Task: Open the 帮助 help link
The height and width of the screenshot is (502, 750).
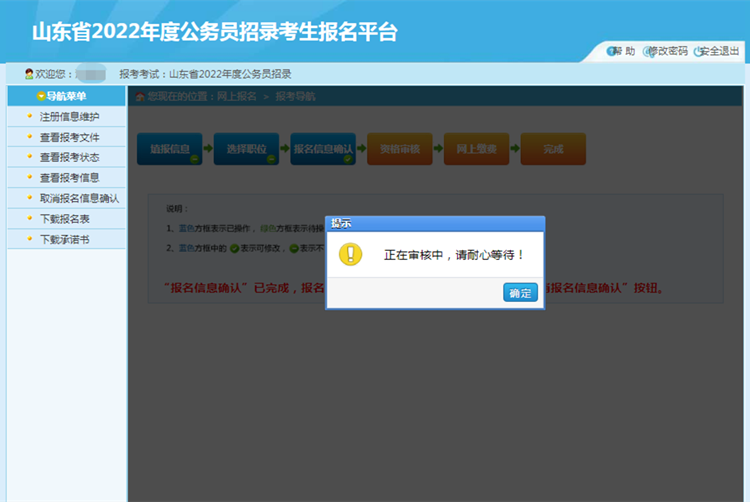Action: [622, 51]
